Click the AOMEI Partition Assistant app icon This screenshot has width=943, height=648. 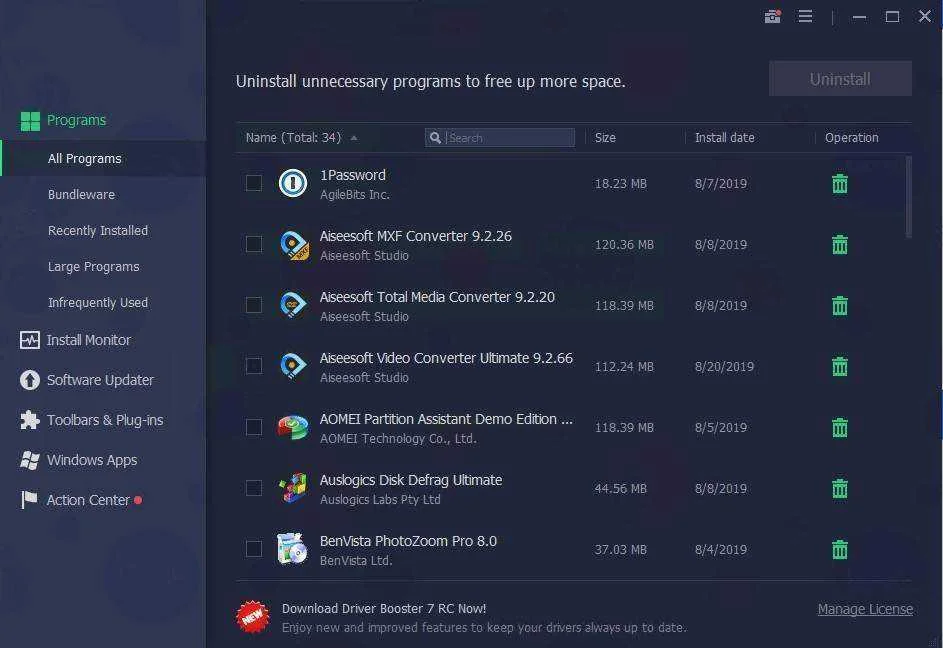293,427
